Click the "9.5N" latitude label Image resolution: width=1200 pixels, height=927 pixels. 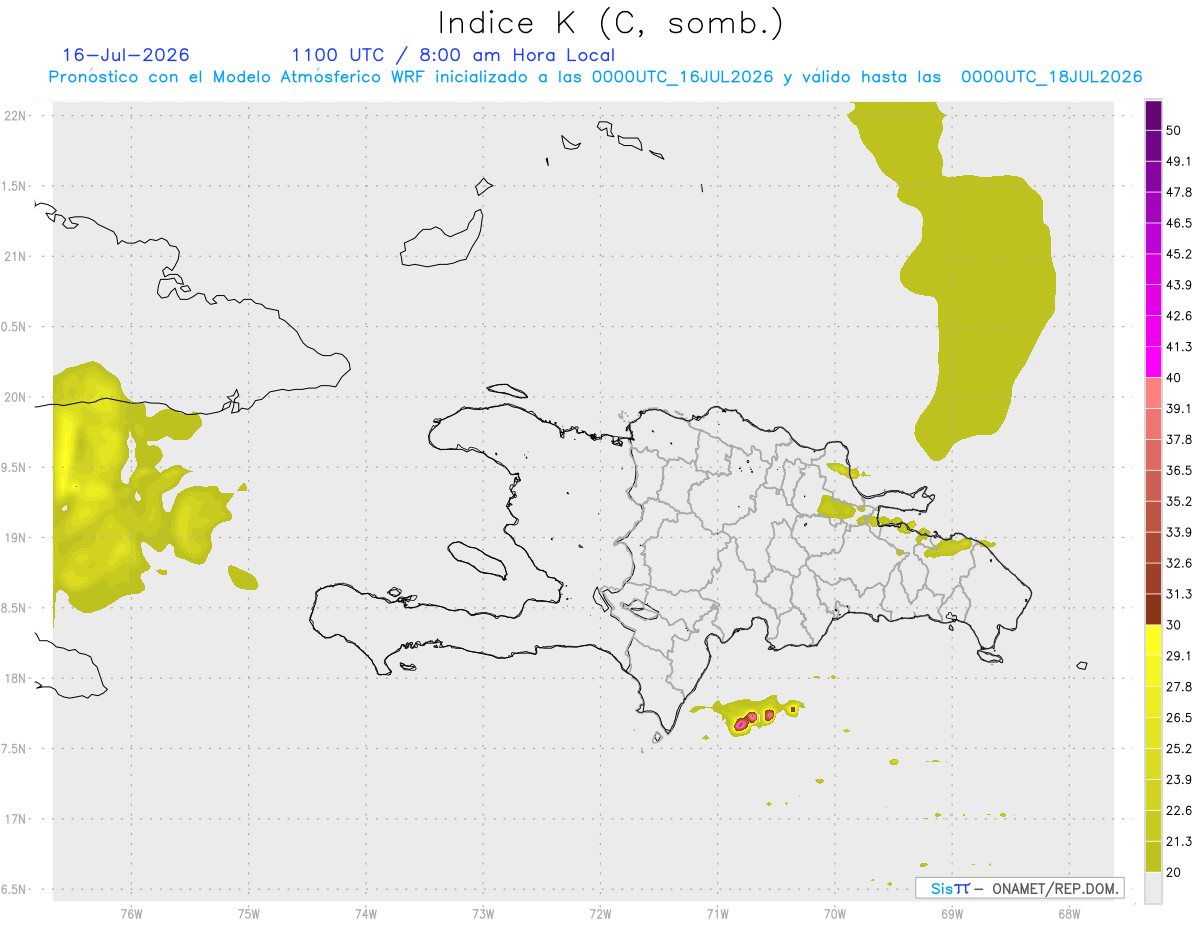[12, 468]
